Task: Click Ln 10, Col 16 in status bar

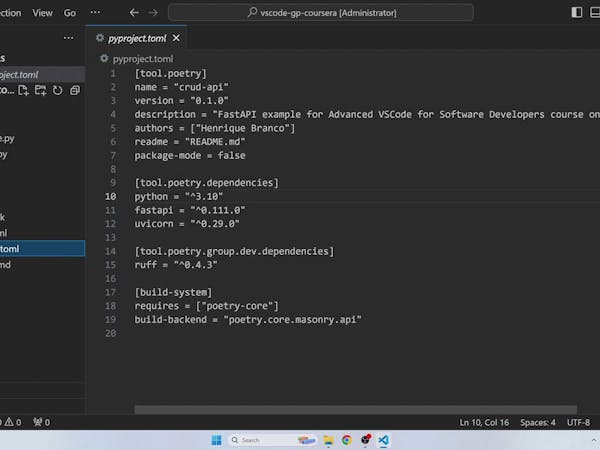Action: (x=484, y=422)
